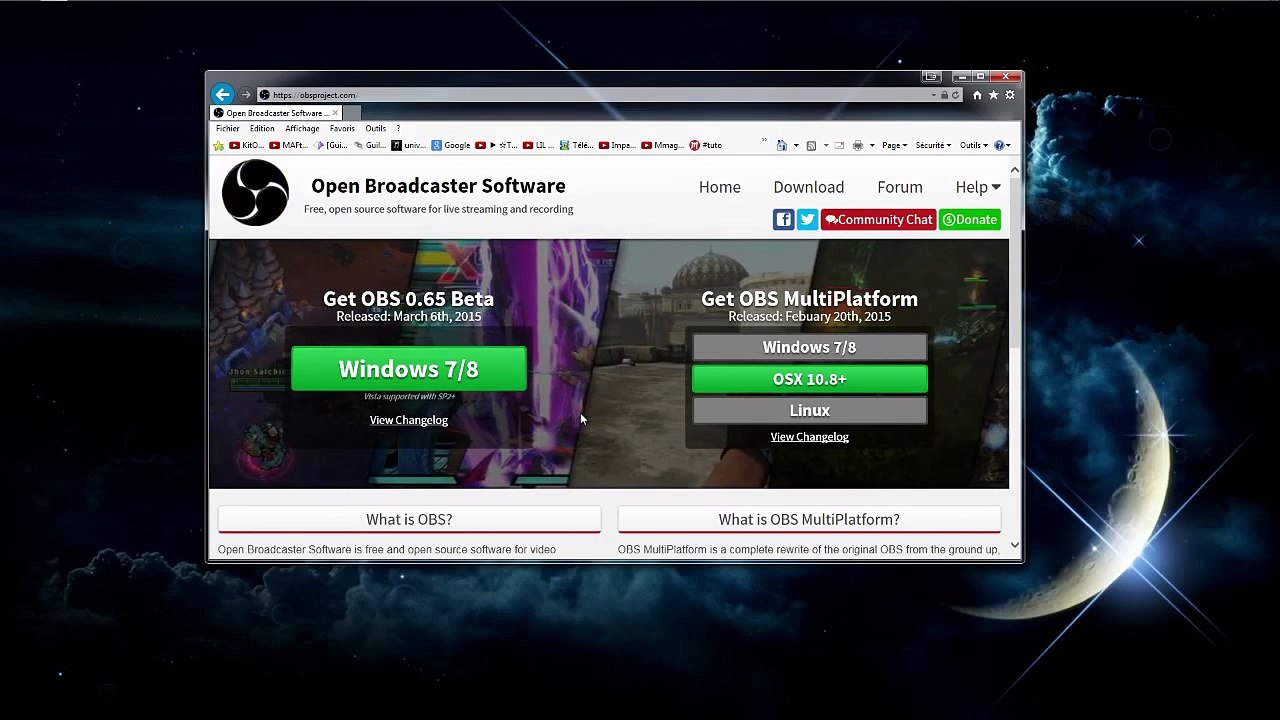Screen dimensions: 1280x720
Task: View Changelog under OBS 0.65 Beta
Action: coord(409,420)
